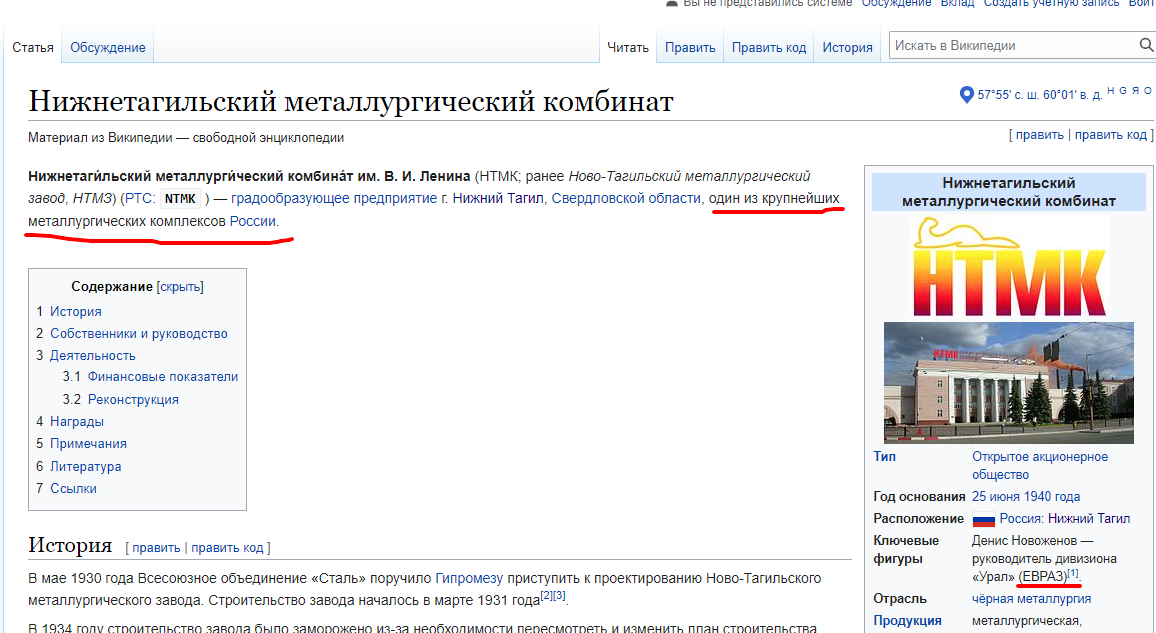Image resolution: width=1156 pixels, height=633 pixels.
Task: Click the top bar Обсуждение user link
Action: 896,3
